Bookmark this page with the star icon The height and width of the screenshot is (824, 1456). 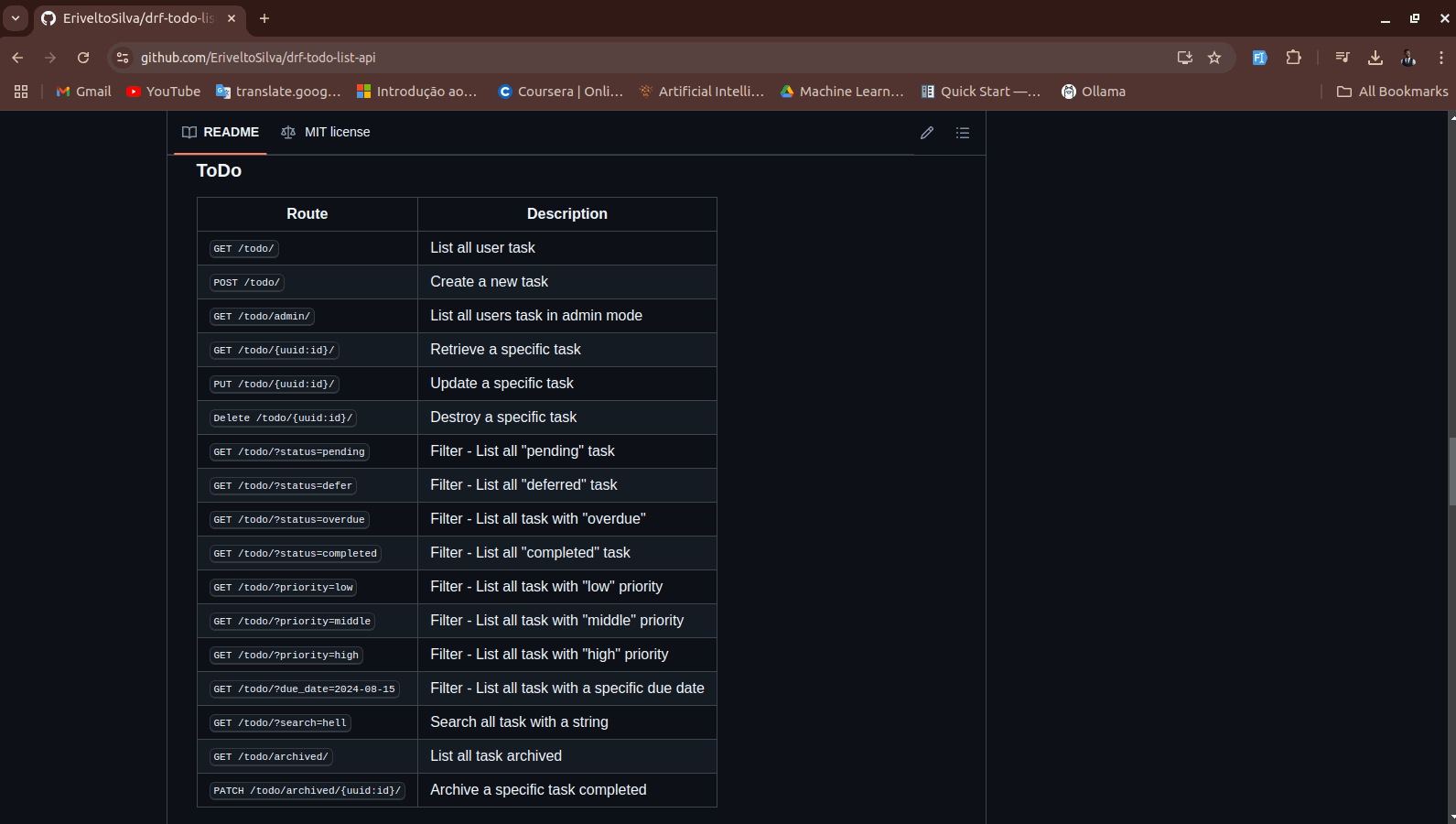(1214, 58)
